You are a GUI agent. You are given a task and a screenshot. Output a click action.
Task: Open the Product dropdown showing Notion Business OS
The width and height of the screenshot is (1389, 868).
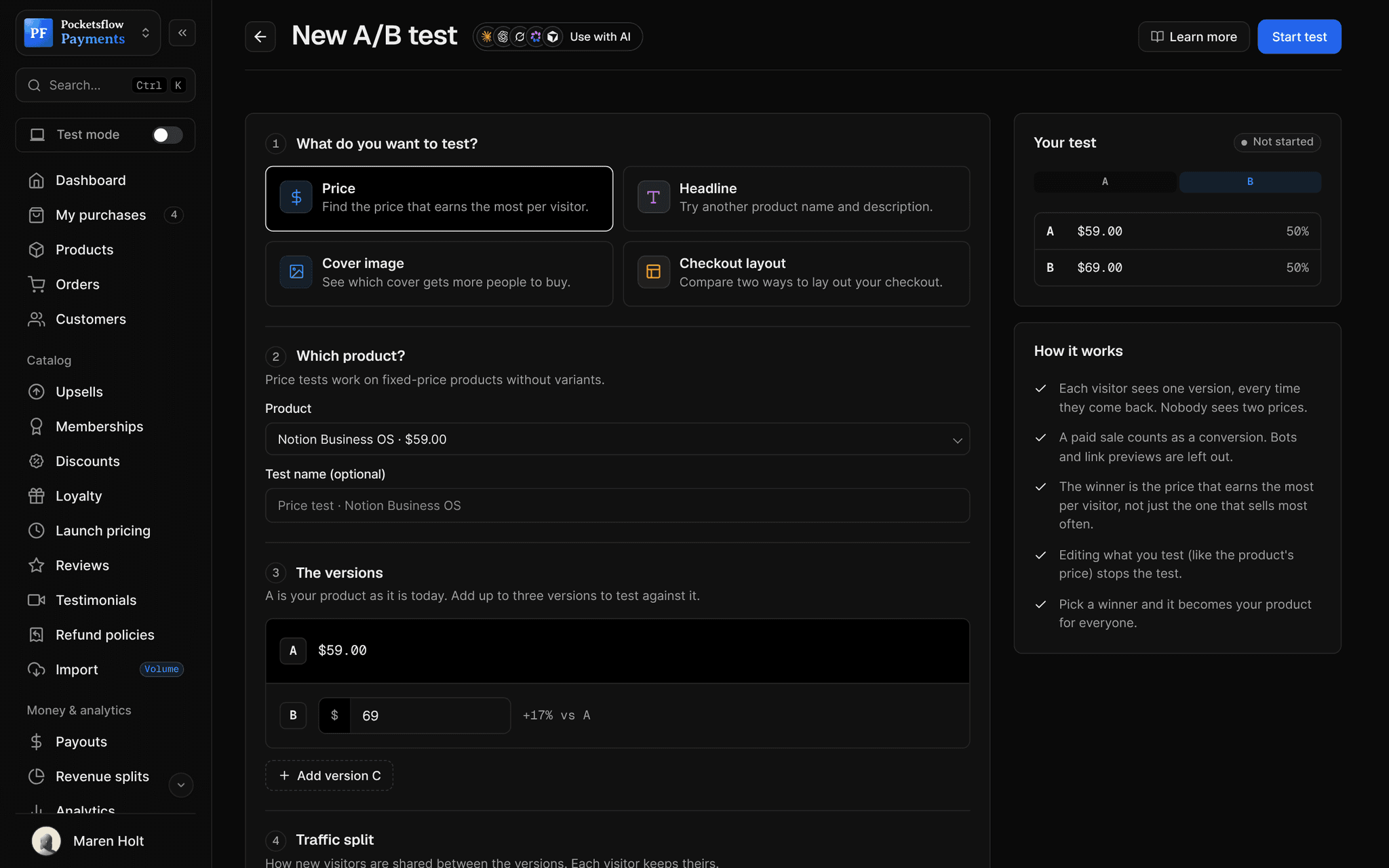coord(617,439)
